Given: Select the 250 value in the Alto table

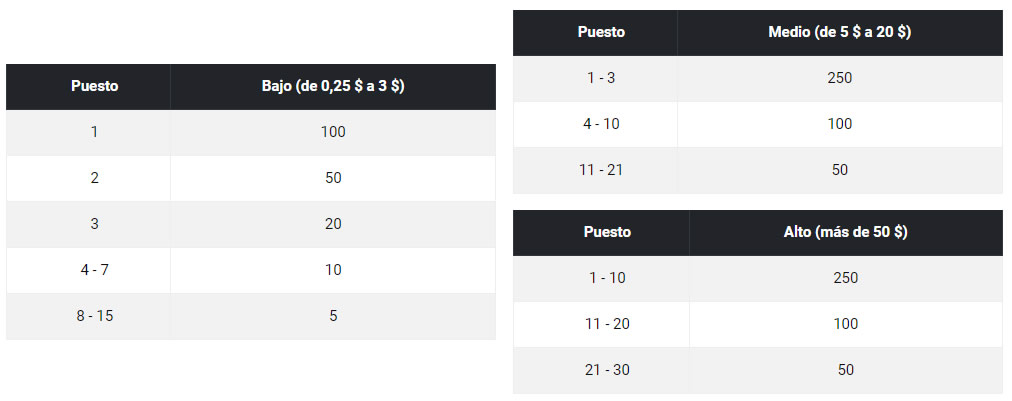Looking at the screenshot, I should tap(845, 278).
